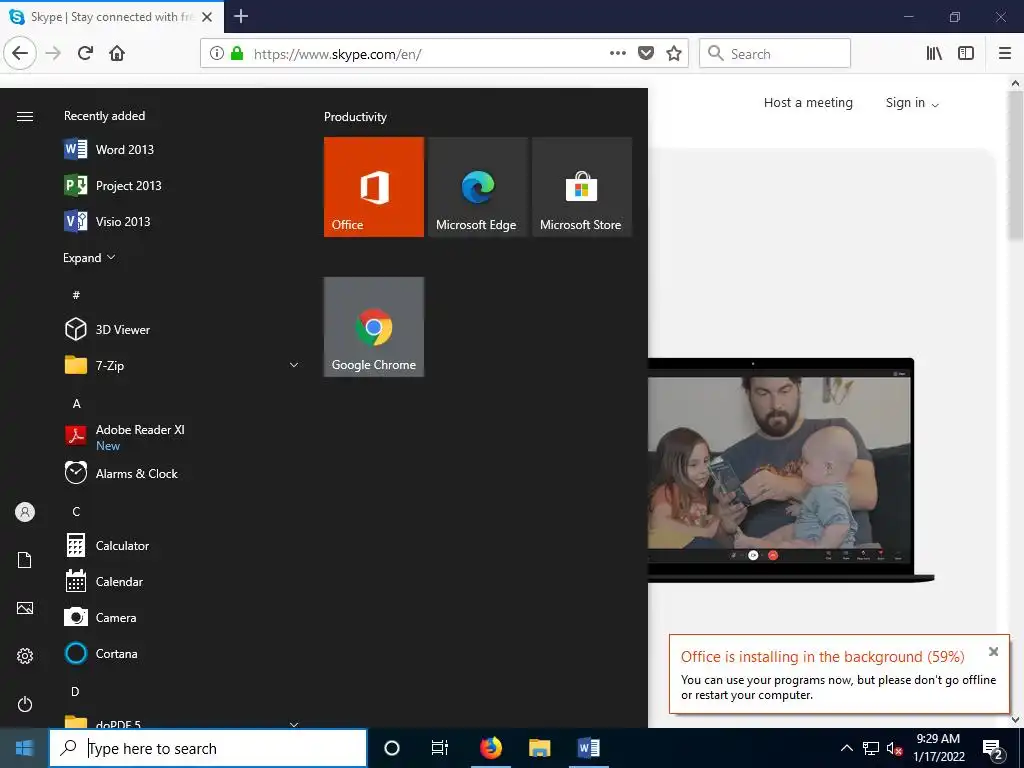
Task: Open the Start menu hamburger navigation
Action: pyautogui.click(x=25, y=116)
